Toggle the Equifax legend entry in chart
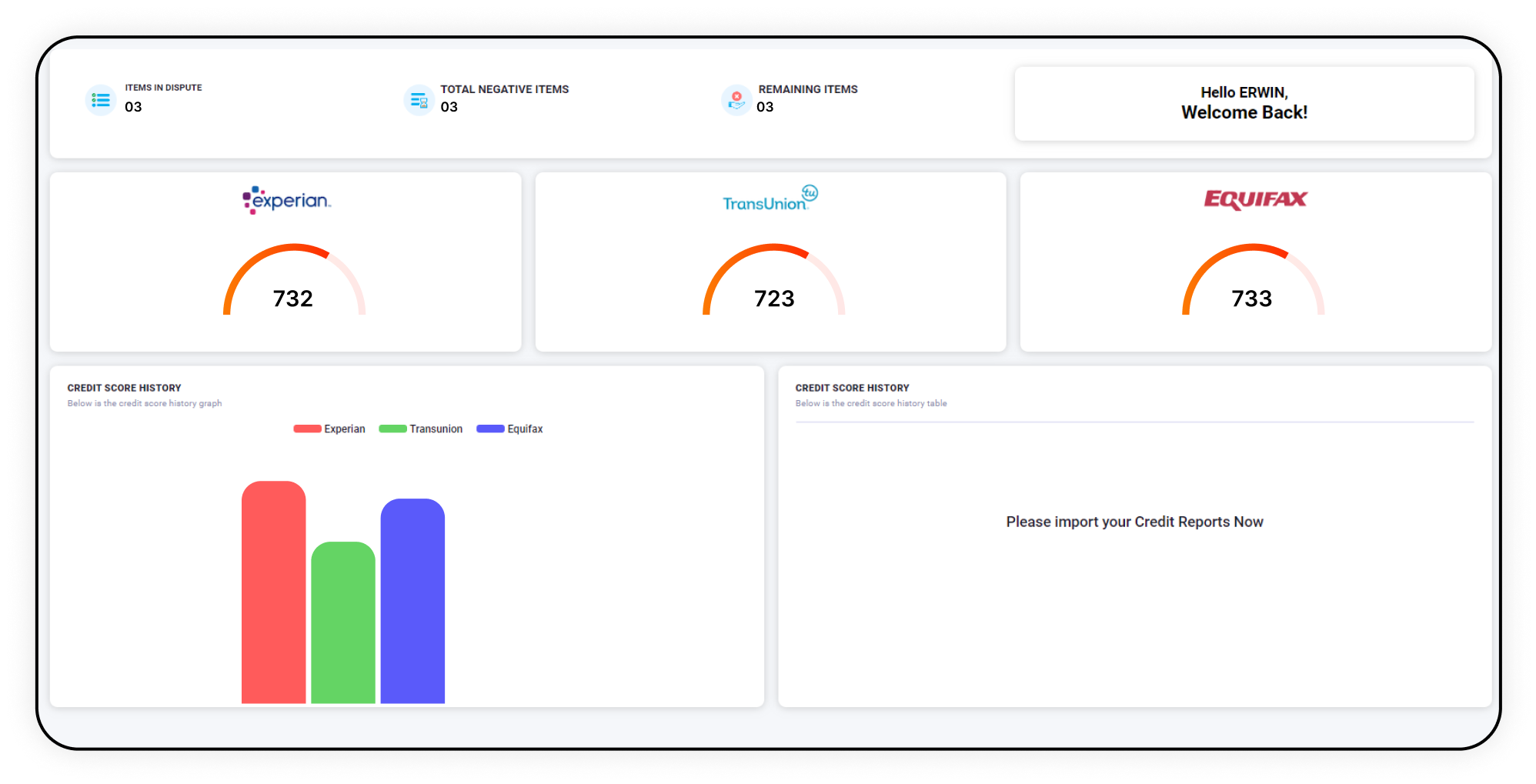Screen dimensions: 1536x784 [x=509, y=429]
